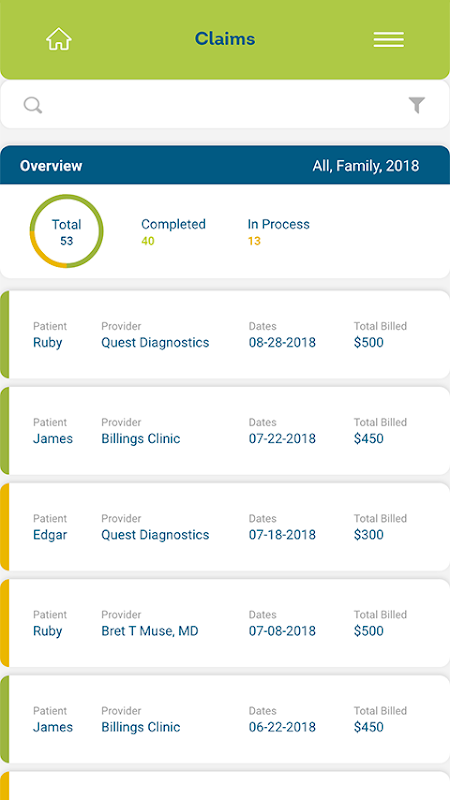
Task: Open Edgar's claim dated 07-18-2018
Action: [224, 527]
